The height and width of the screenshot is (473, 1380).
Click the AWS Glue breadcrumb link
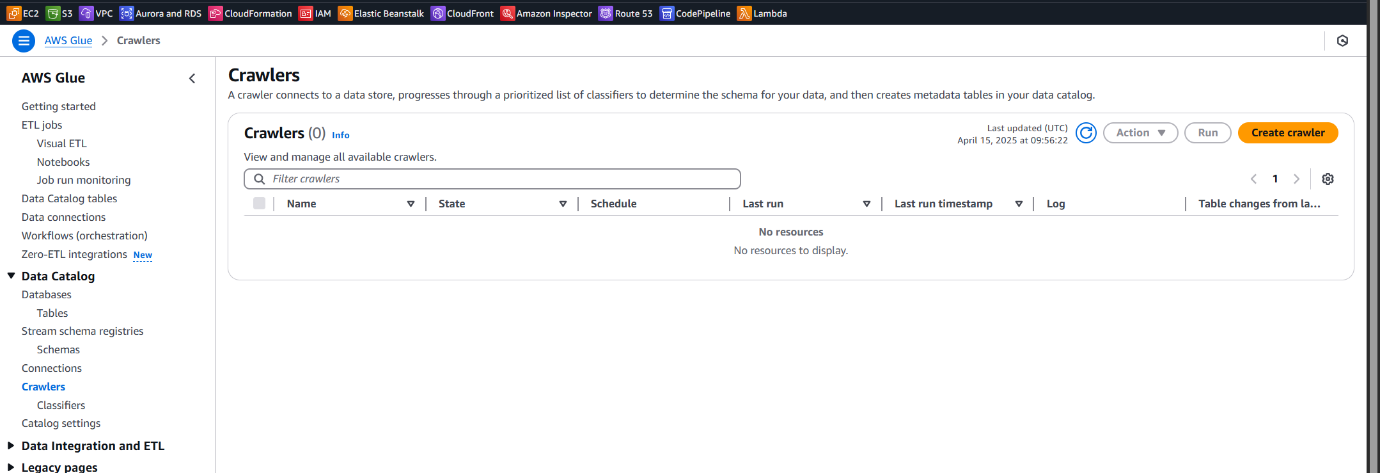pos(68,41)
